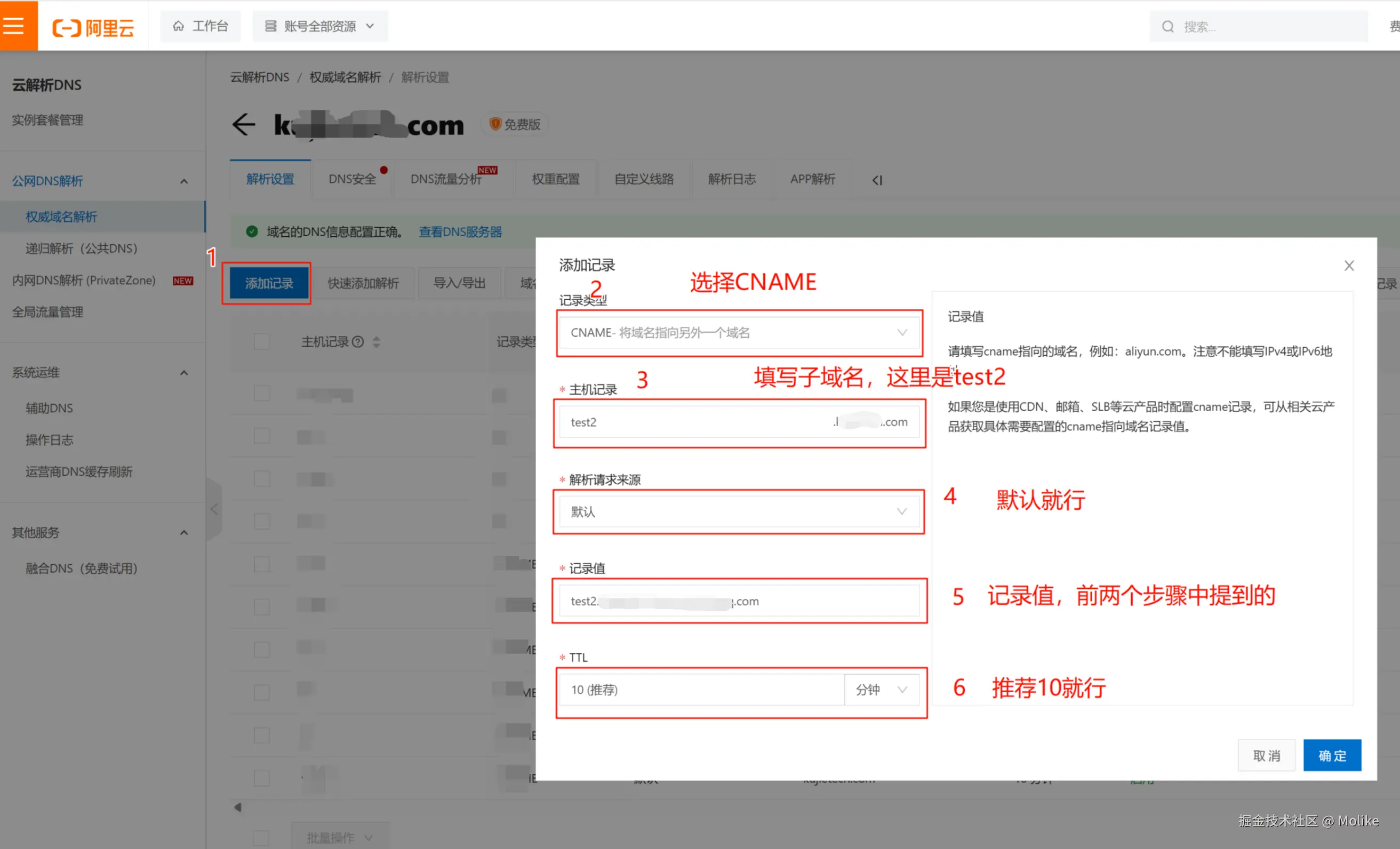This screenshot has width=1400, height=849.
Task: Click the Aliyun logo
Action: pyautogui.click(x=93, y=27)
